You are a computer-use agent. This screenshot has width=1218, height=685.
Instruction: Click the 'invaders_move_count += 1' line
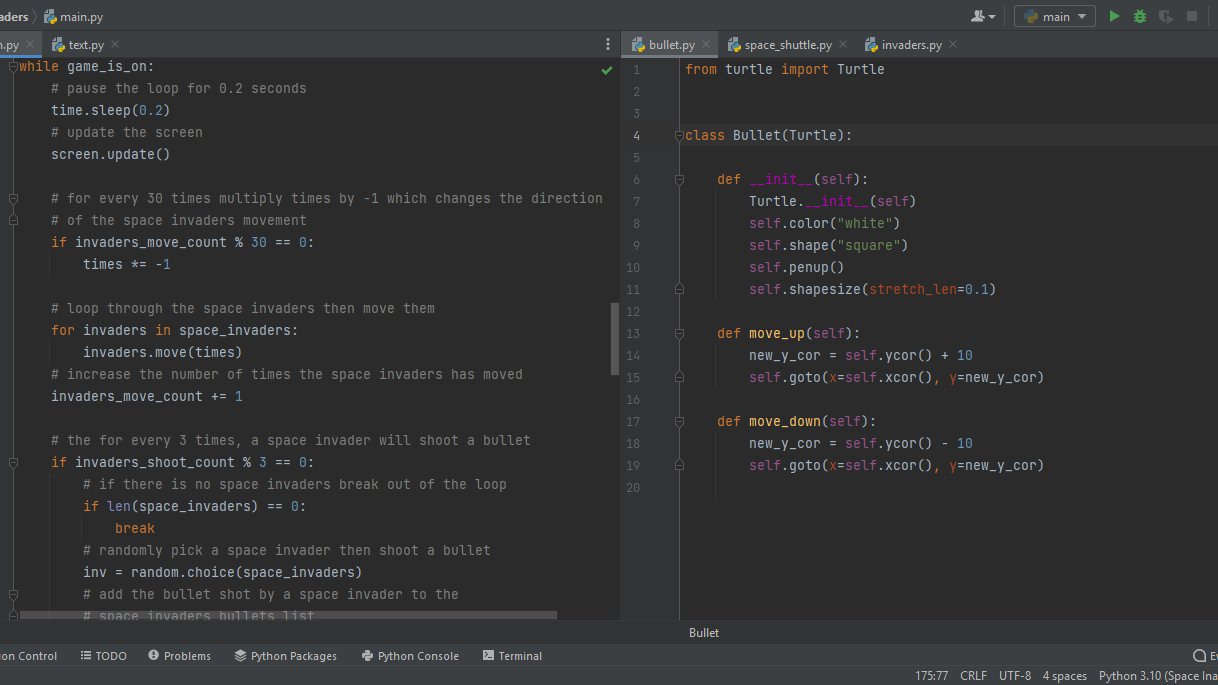click(x=147, y=396)
